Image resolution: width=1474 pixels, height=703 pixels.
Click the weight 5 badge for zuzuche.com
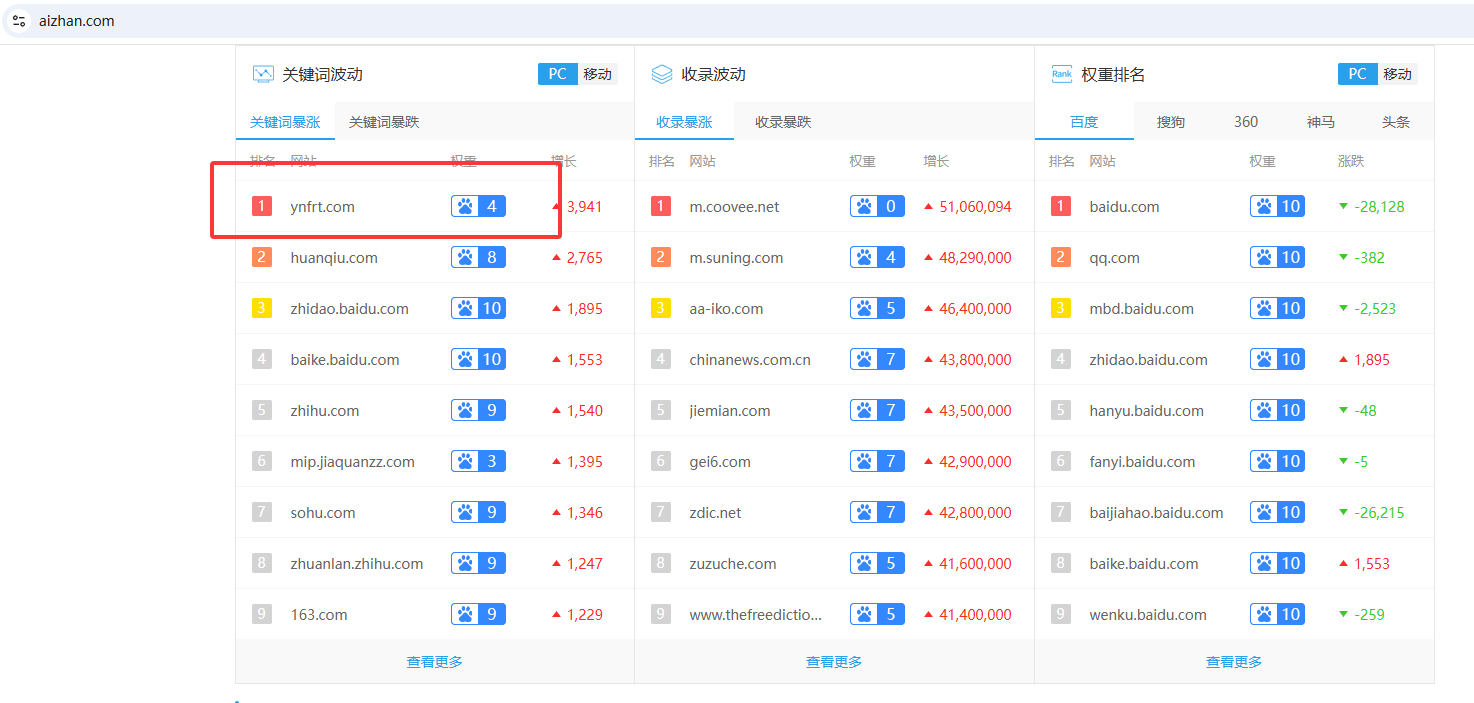coord(877,563)
